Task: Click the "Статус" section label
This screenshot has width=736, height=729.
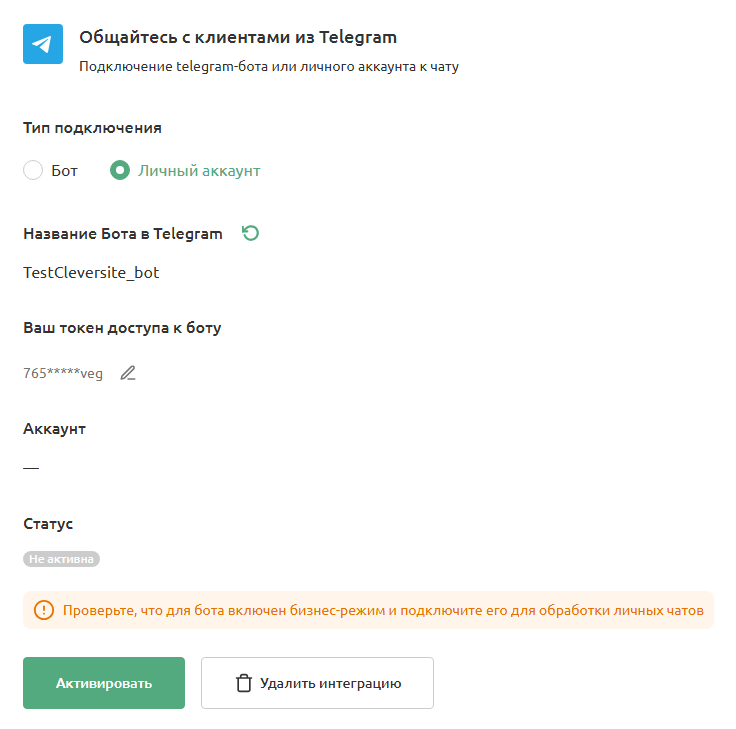Action: (x=48, y=523)
